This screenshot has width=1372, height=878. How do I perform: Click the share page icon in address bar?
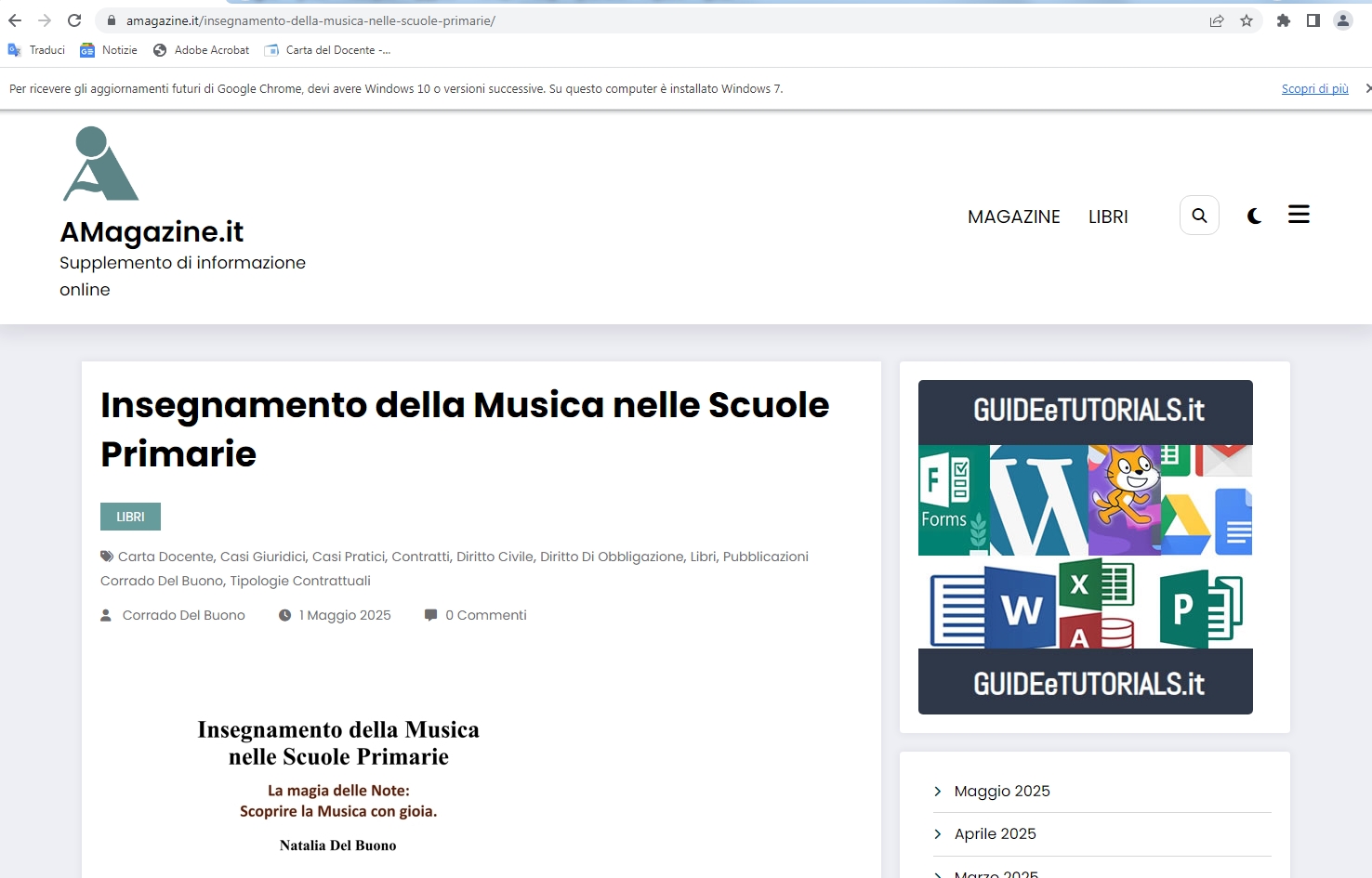pos(1217,20)
